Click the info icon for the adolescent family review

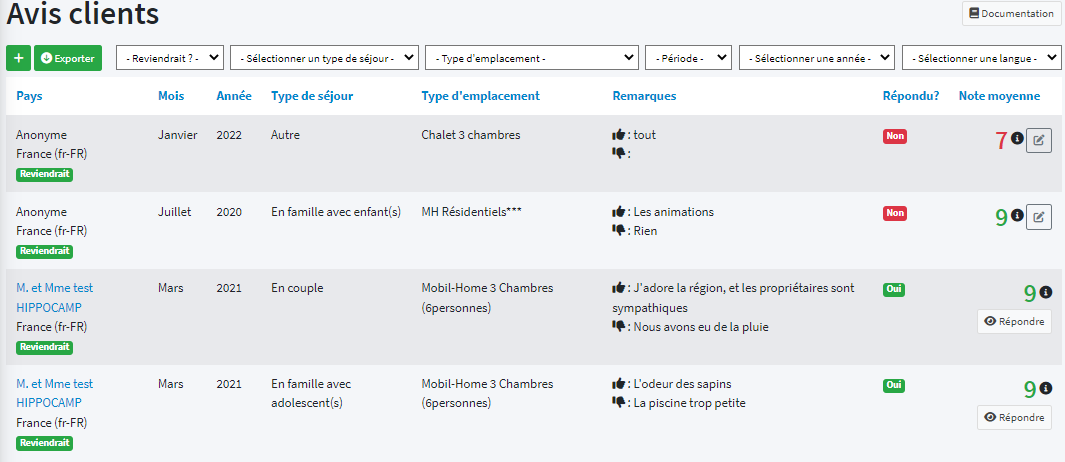1046,388
